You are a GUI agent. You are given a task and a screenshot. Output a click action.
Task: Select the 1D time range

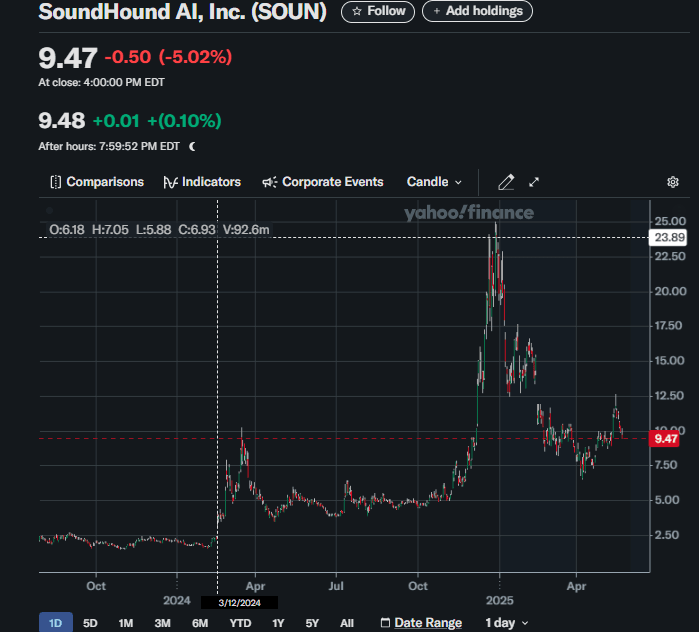(56, 623)
